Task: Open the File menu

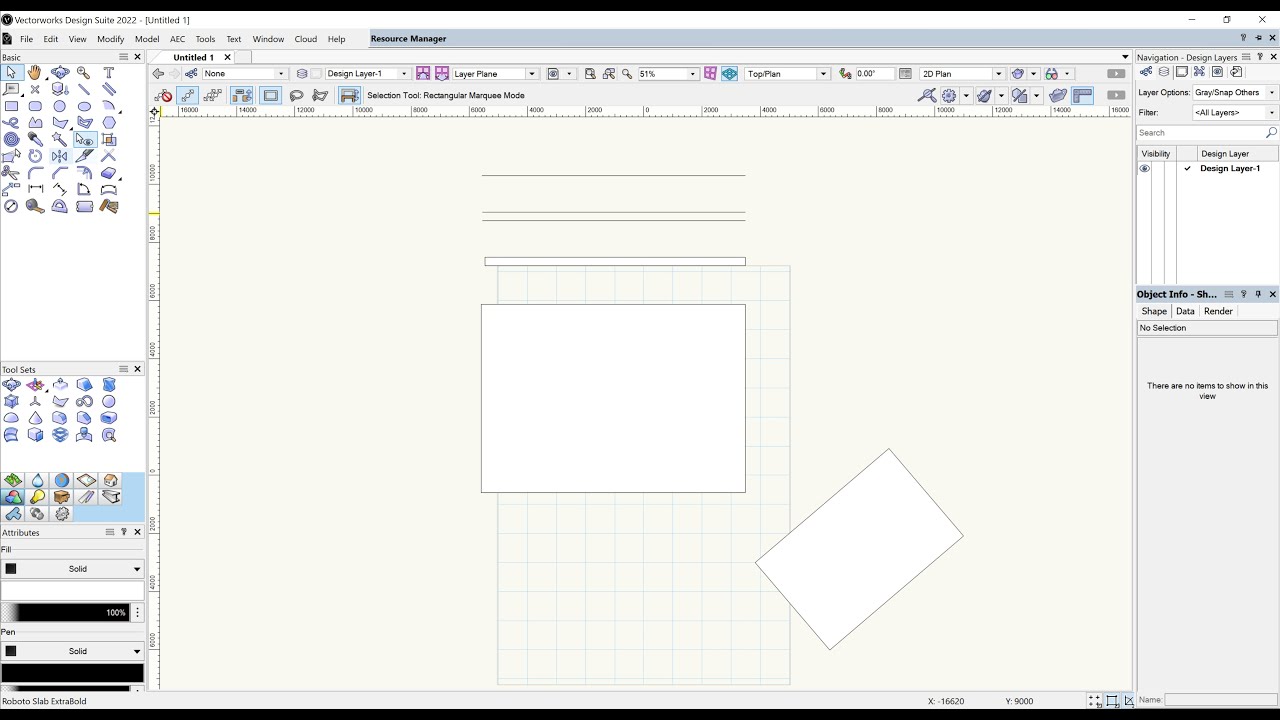Action: 26,39
